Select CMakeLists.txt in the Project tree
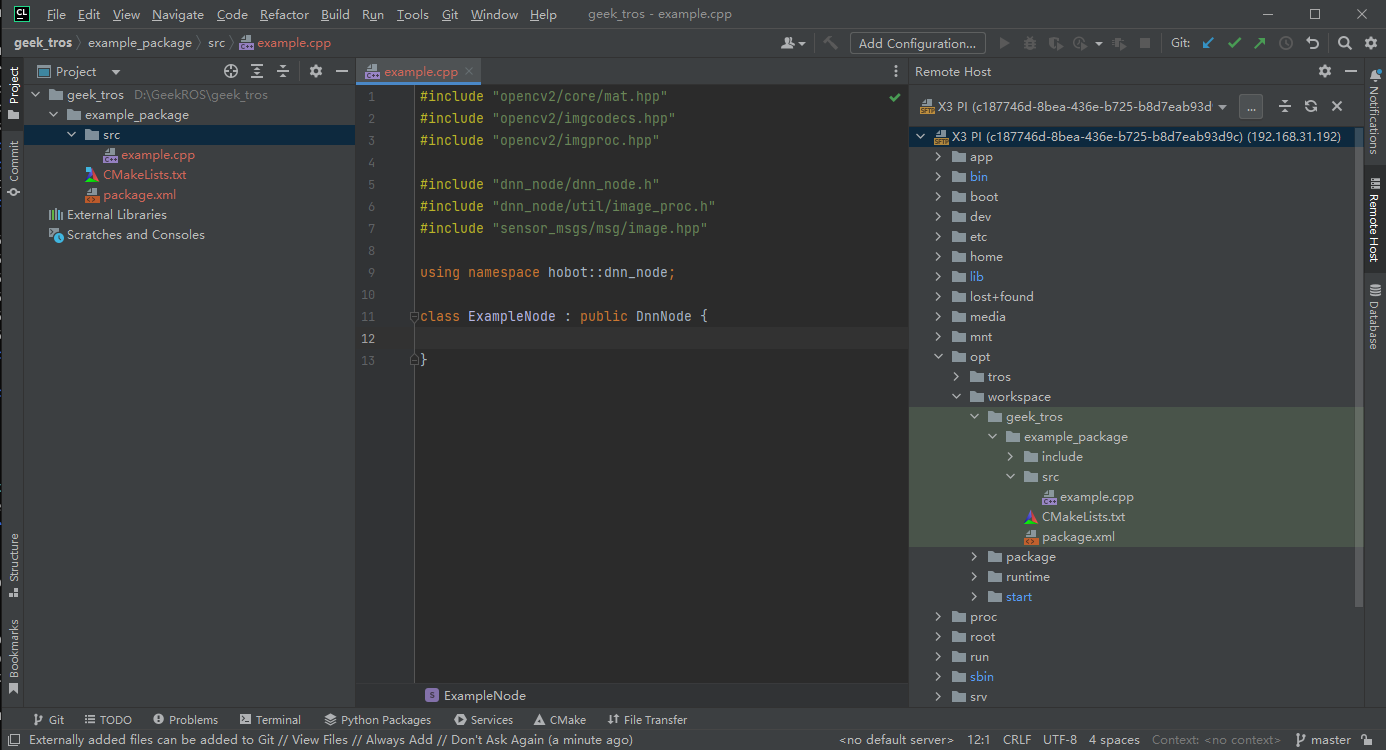The height and width of the screenshot is (750, 1386). tap(144, 175)
